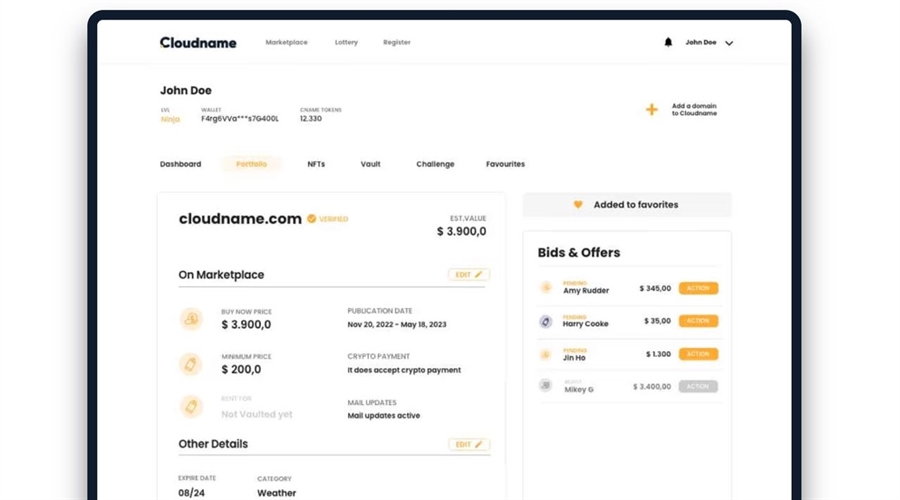This screenshot has width=900, height=500.
Task: Open the NFTs tab
Action: [316, 164]
